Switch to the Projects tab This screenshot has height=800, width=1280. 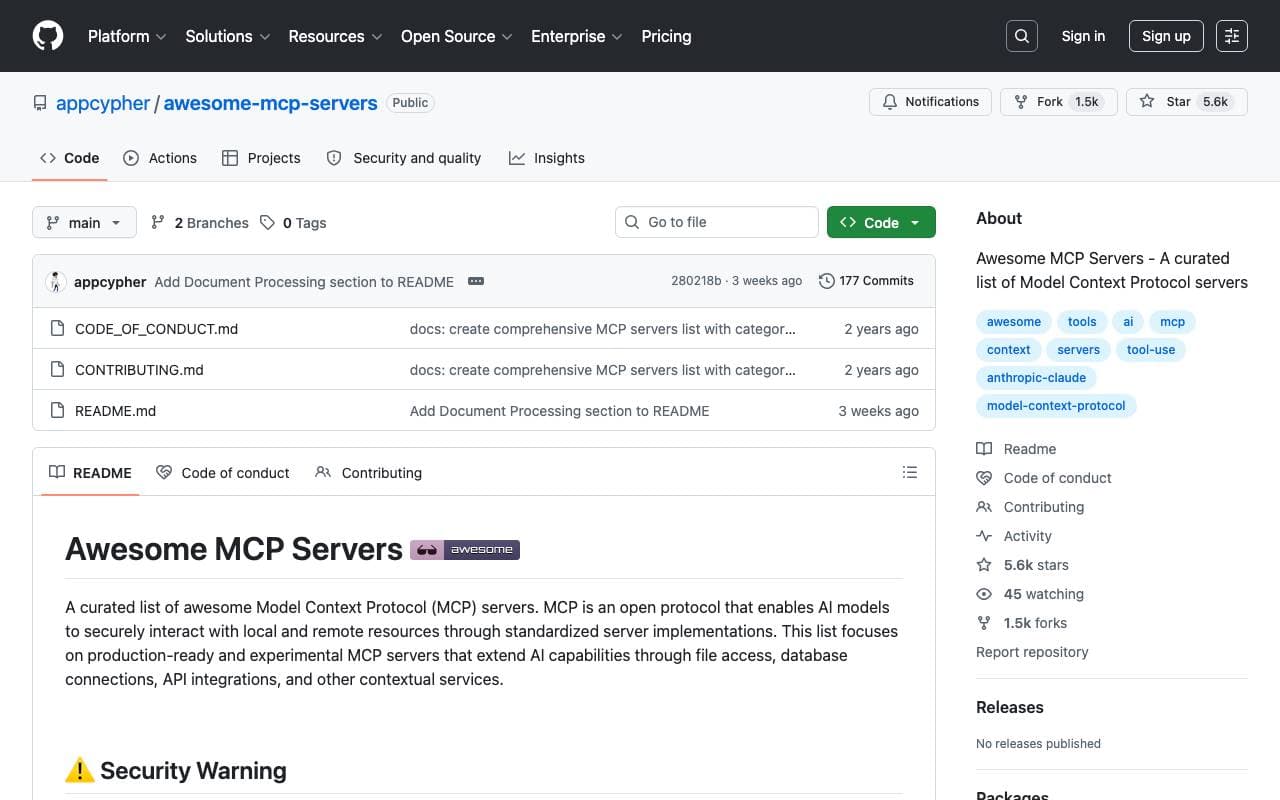coord(261,158)
